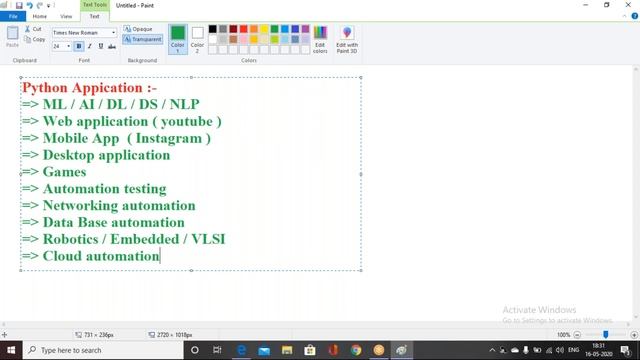Open the taskbar clock showing 18:31
Viewport: 640px width, 360px height.
click(598, 350)
